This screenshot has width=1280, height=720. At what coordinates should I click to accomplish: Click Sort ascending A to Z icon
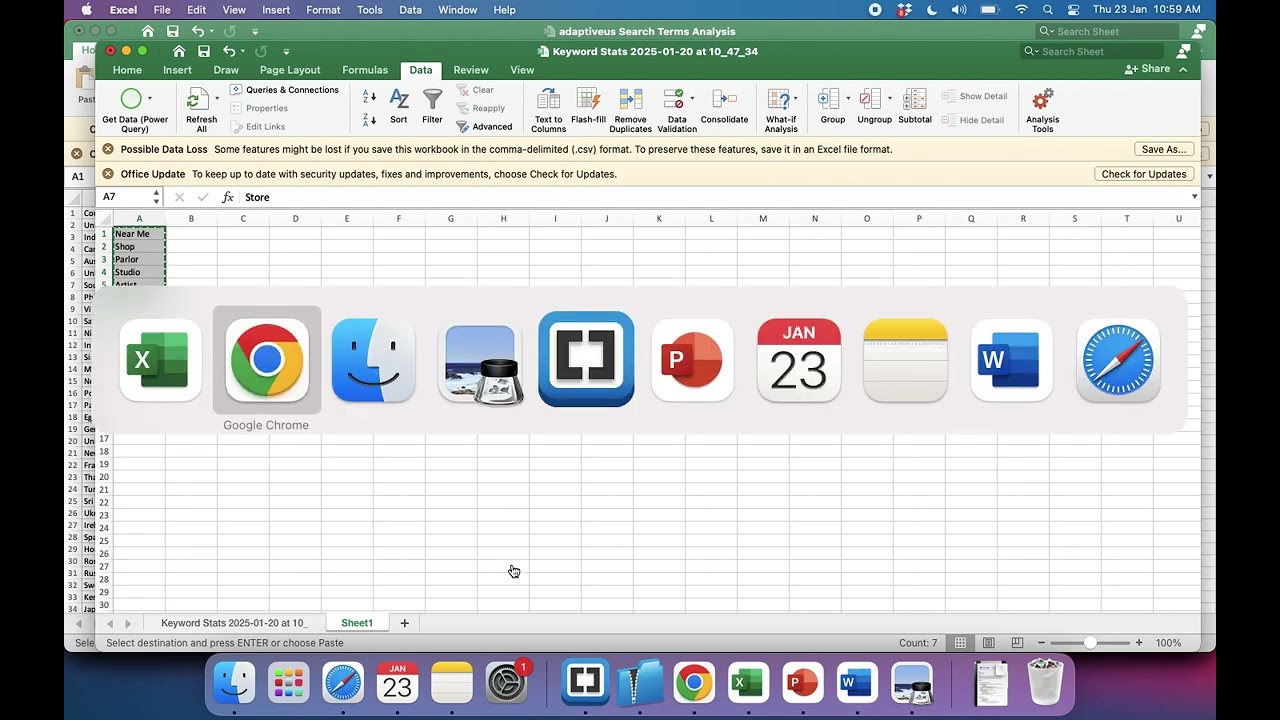[369, 96]
